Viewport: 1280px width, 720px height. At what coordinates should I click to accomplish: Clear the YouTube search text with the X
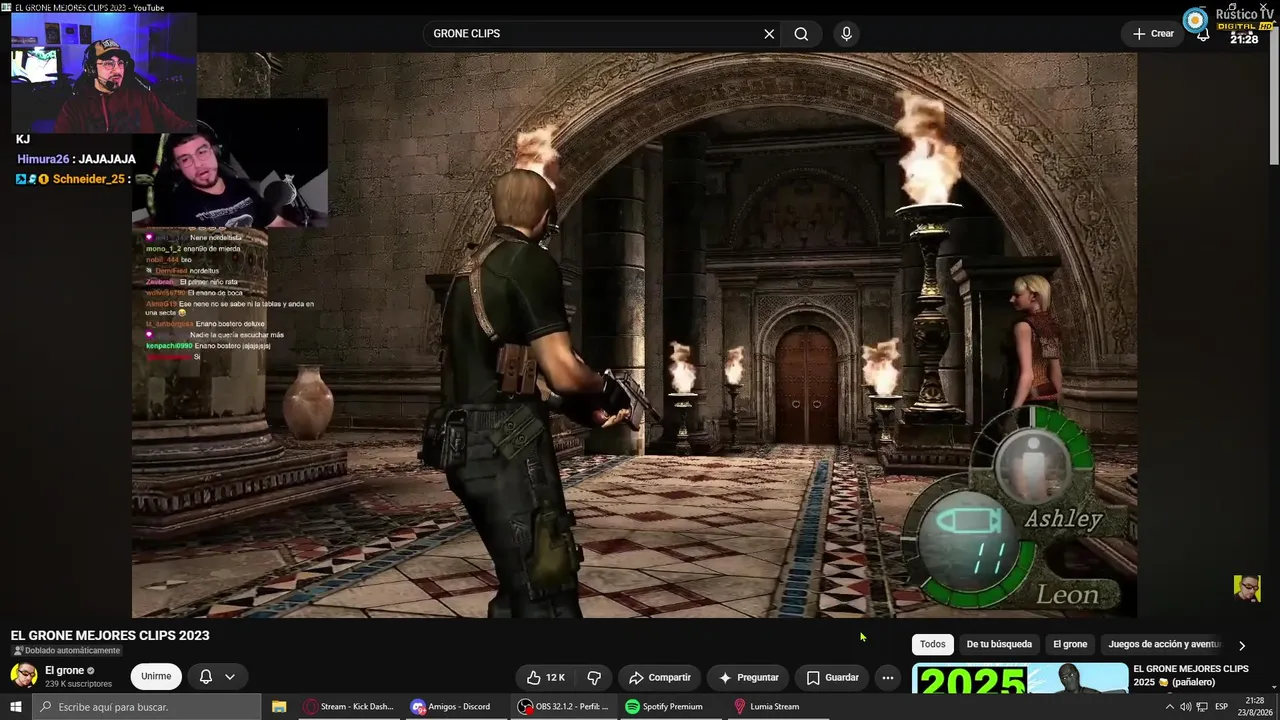(769, 34)
